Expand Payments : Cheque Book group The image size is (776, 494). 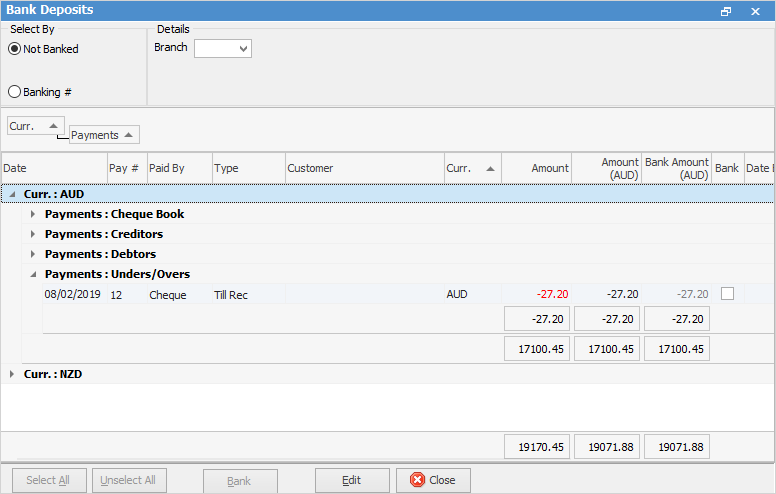click(33, 214)
